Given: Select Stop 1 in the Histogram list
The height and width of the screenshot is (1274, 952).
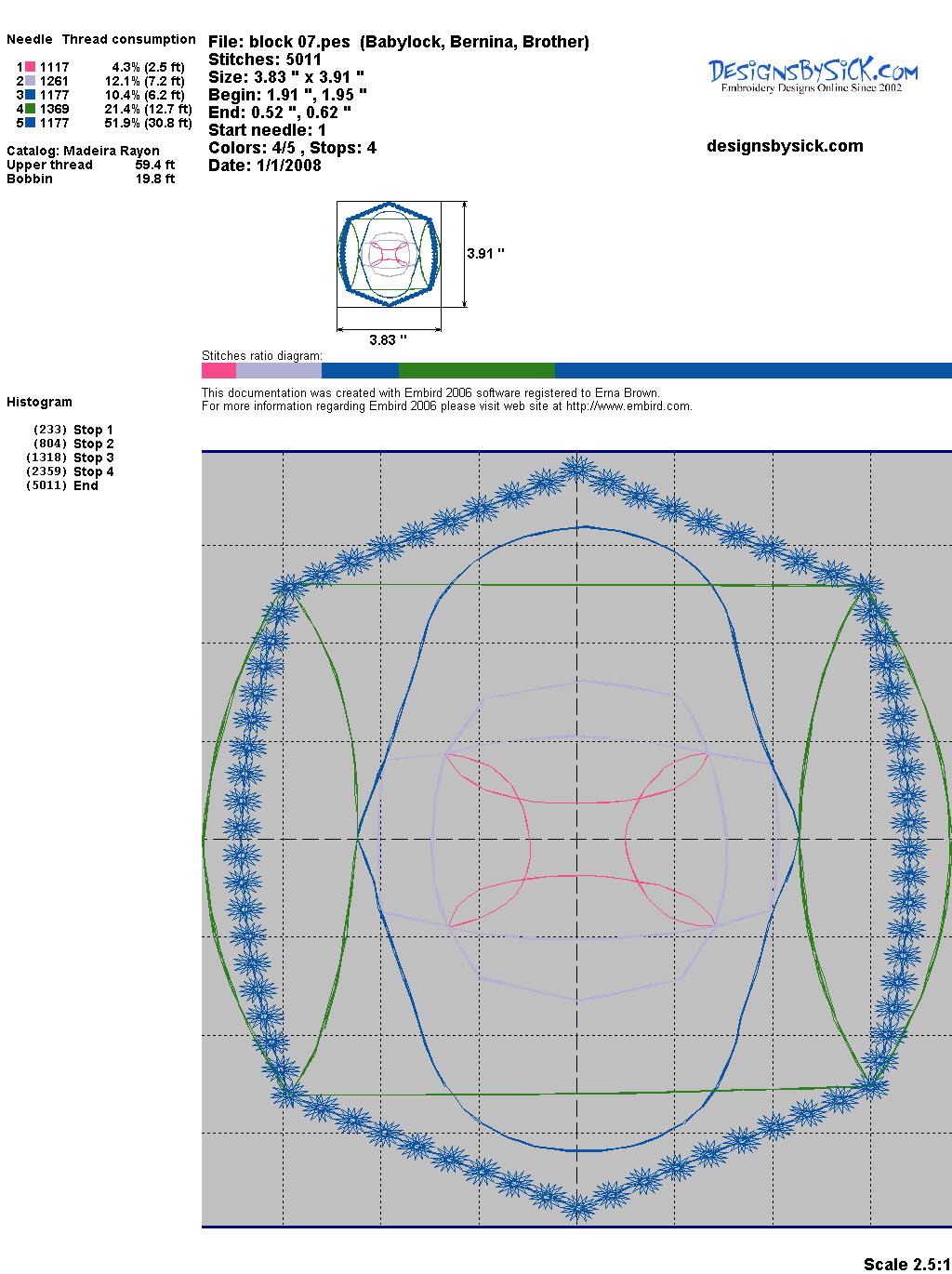Looking at the screenshot, I should (93, 430).
